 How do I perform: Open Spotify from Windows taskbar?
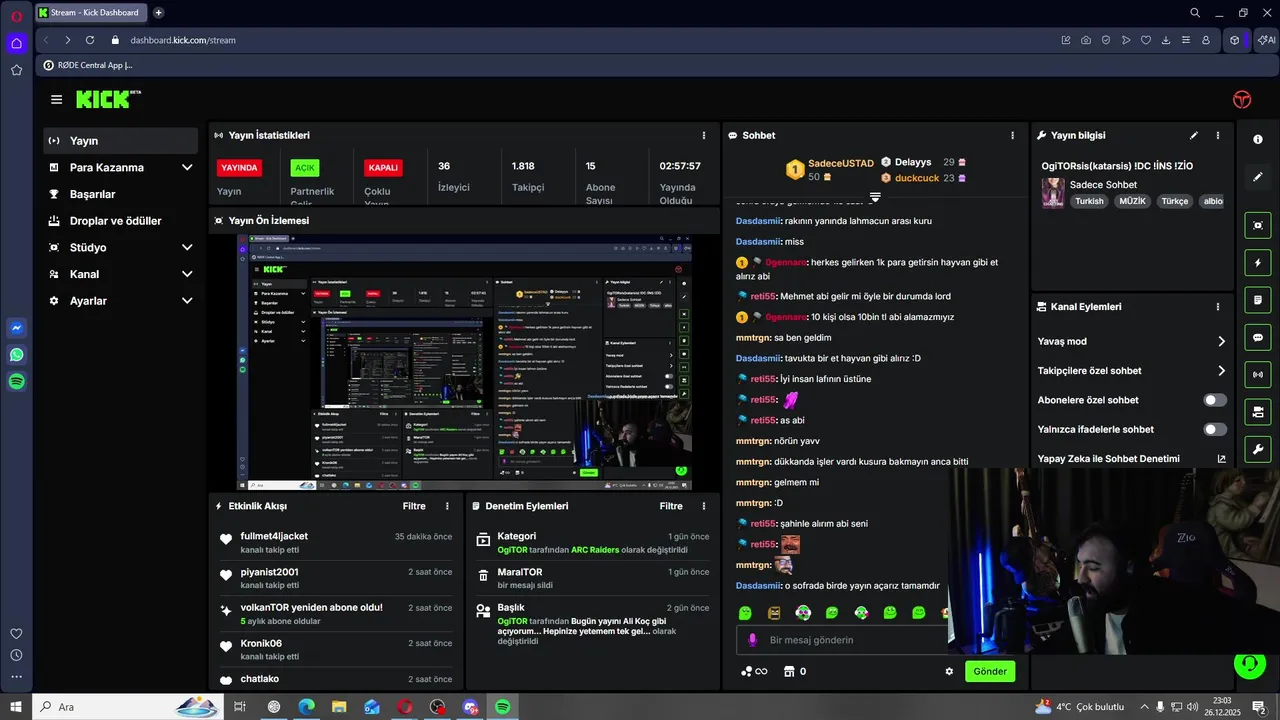click(x=502, y=707)
